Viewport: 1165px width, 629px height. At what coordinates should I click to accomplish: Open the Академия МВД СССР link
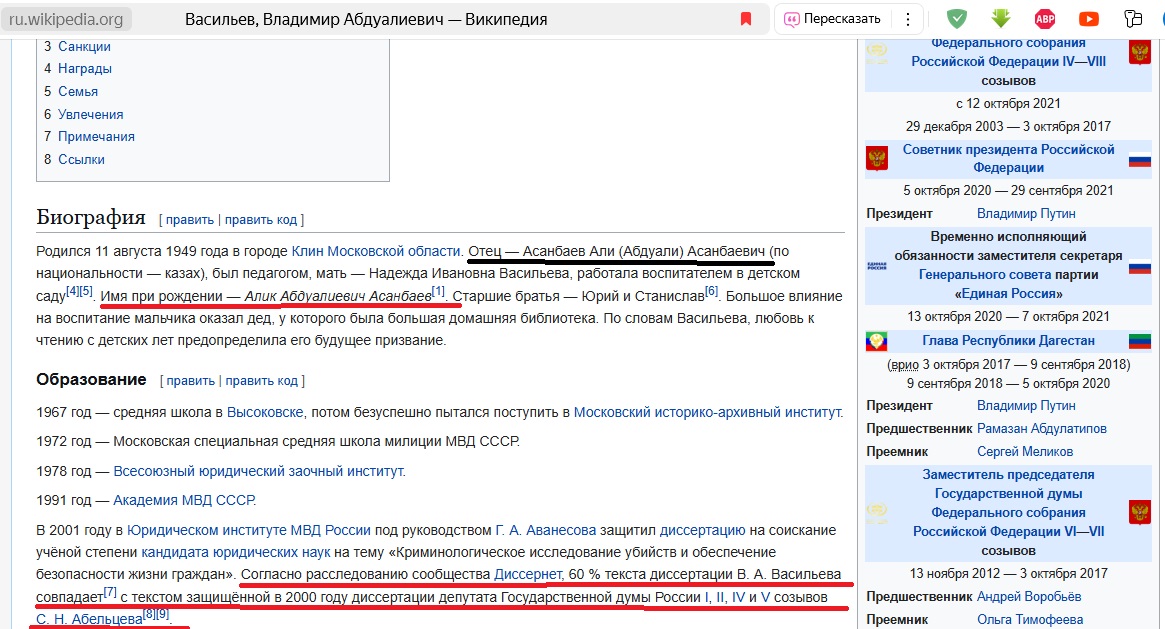coord(184,501)
